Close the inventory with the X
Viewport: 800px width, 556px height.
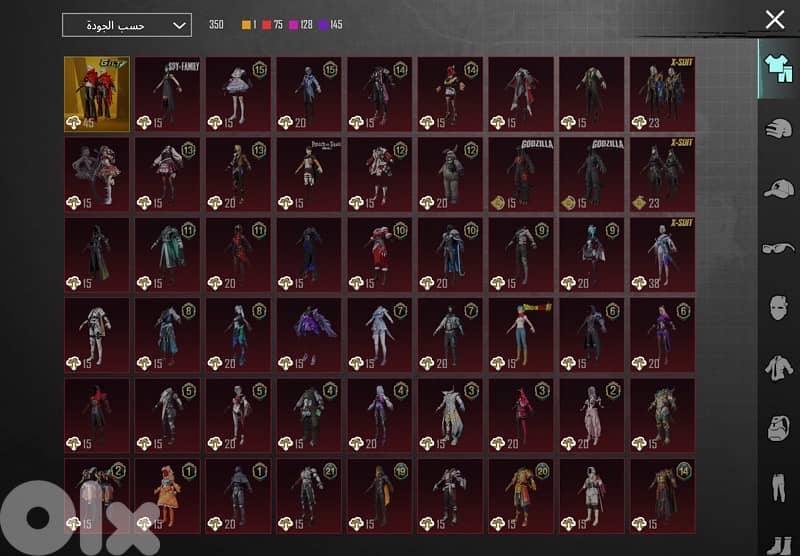point(775,19)
